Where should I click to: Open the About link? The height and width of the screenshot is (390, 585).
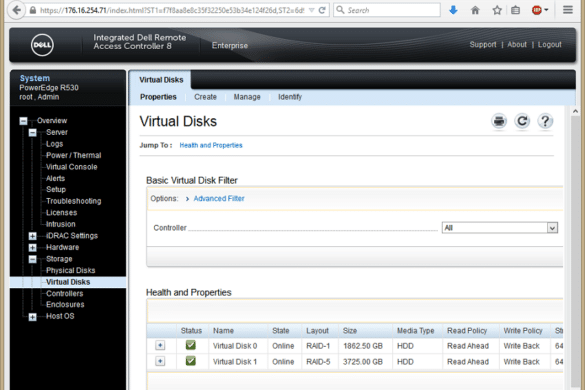(517, 44)
